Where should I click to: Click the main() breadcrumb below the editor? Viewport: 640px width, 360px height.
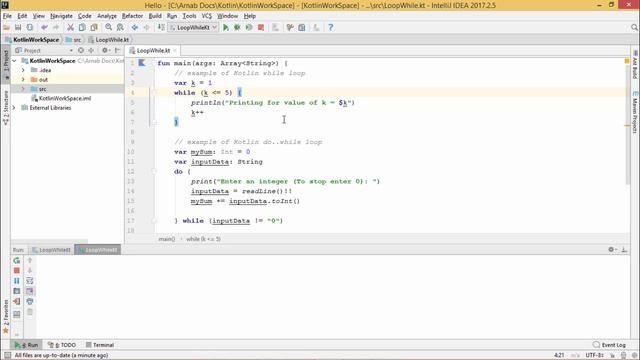point(167,239)
